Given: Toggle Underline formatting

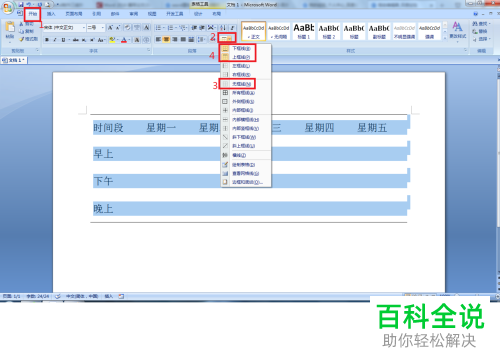Looking at the screenshot, I should pyautogui.click(x=63, y=40).
